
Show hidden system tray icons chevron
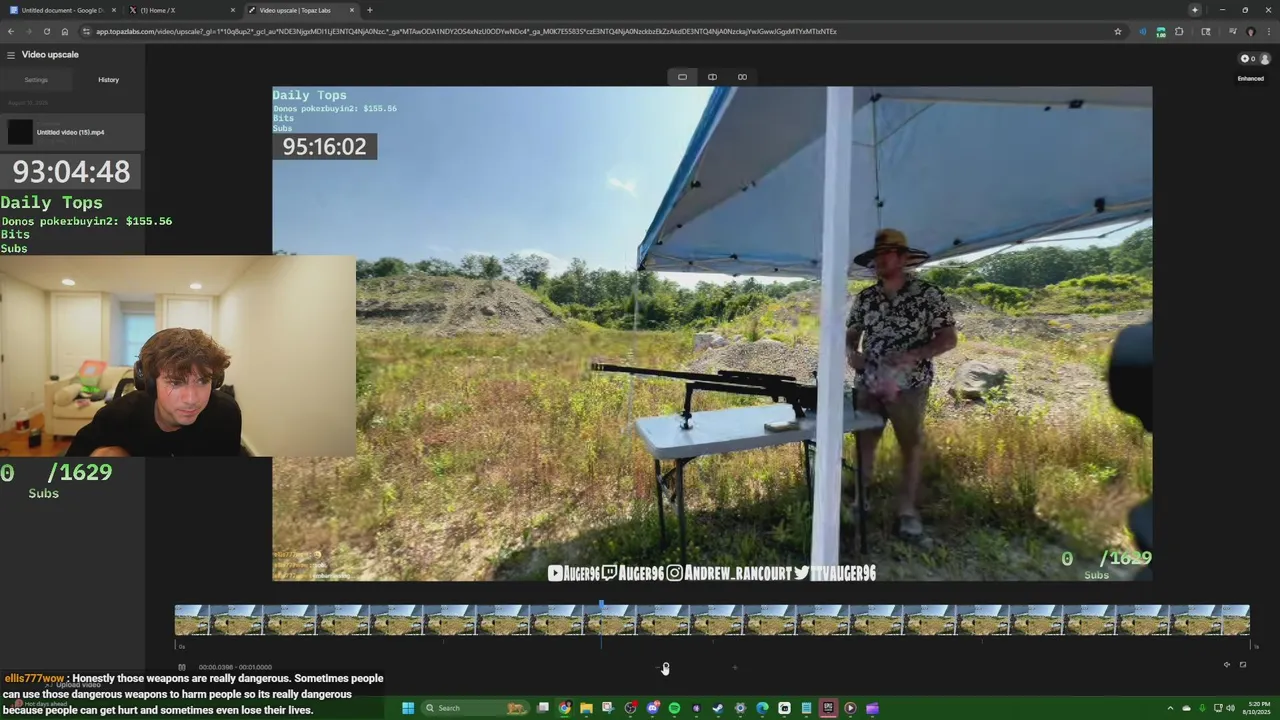point(1170,708)
